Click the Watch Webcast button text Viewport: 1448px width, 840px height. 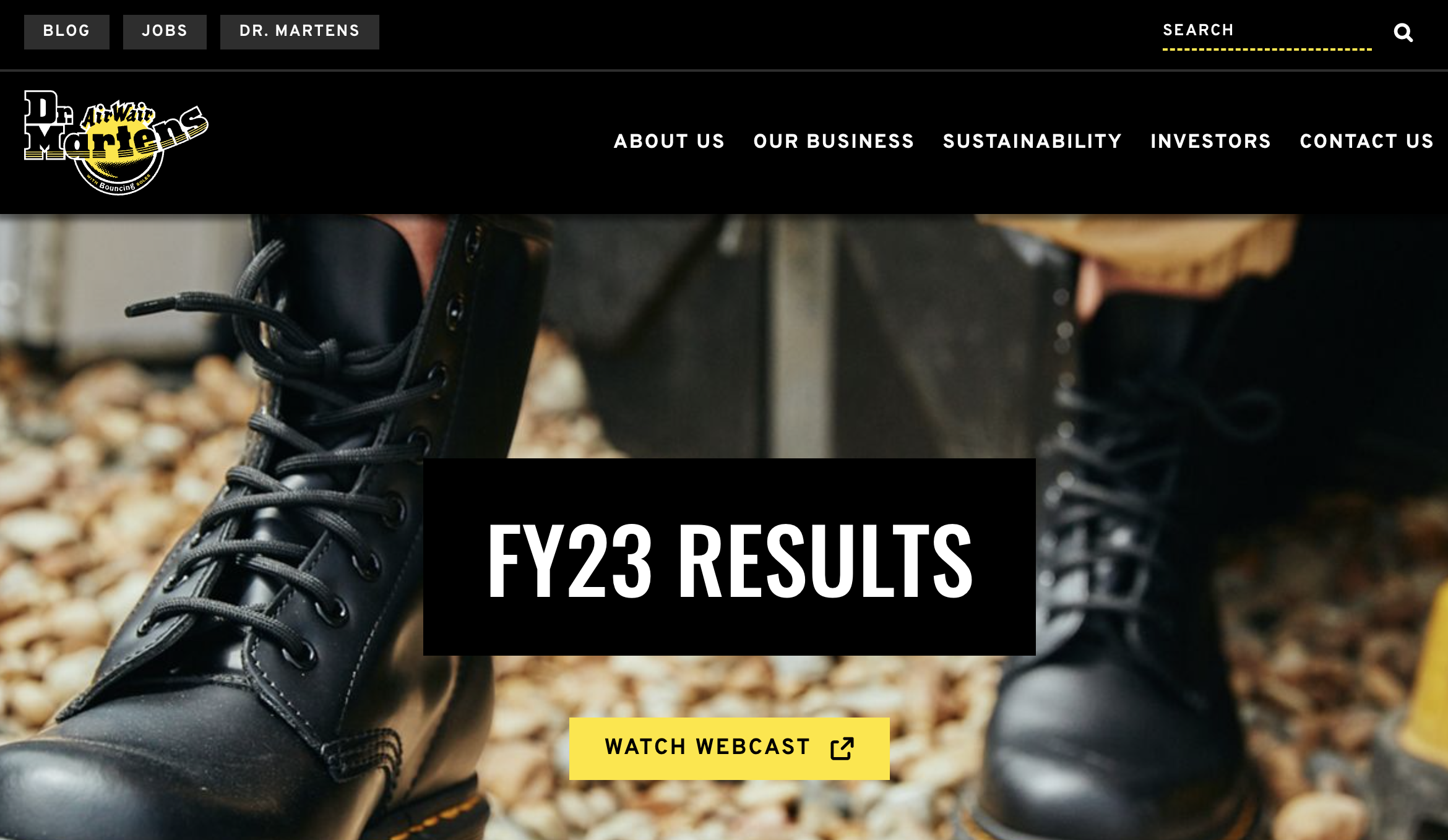707,747
